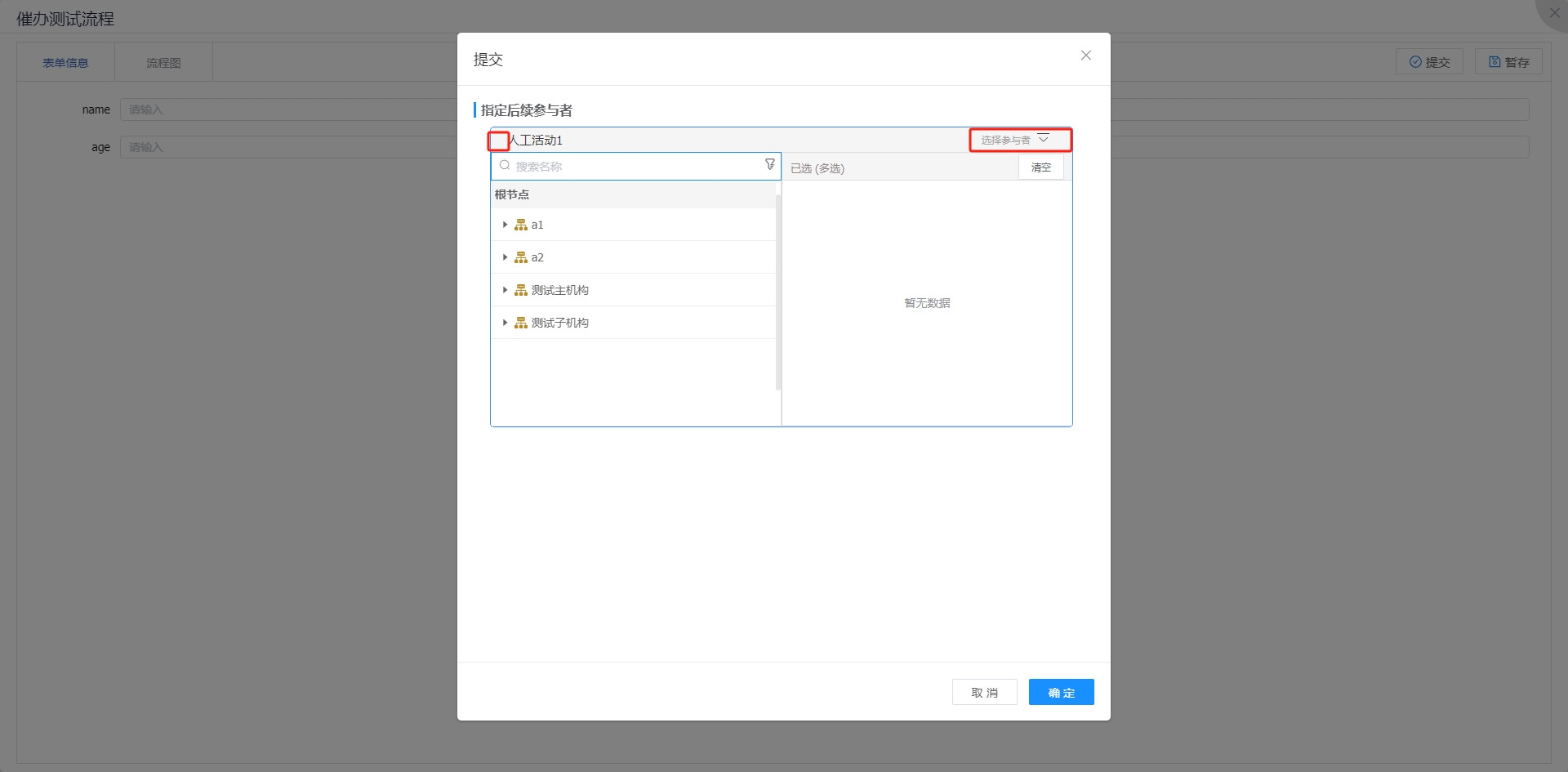Click the organization icon beside 测试主机构
Viewport: 1568px width, 772px height.
[520, 290]
